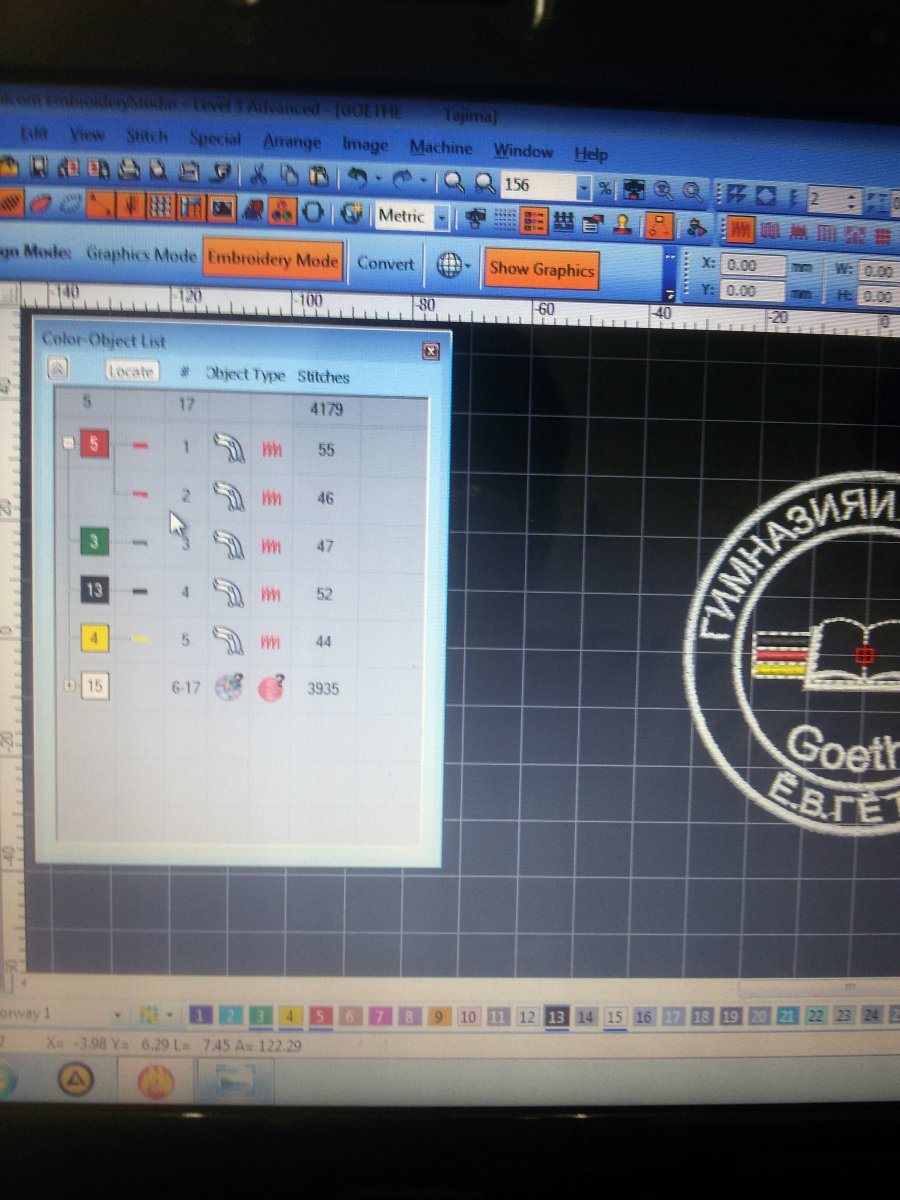Pick palette color 21 in the color bar
900x1200 pixels.
(787, 1016)
